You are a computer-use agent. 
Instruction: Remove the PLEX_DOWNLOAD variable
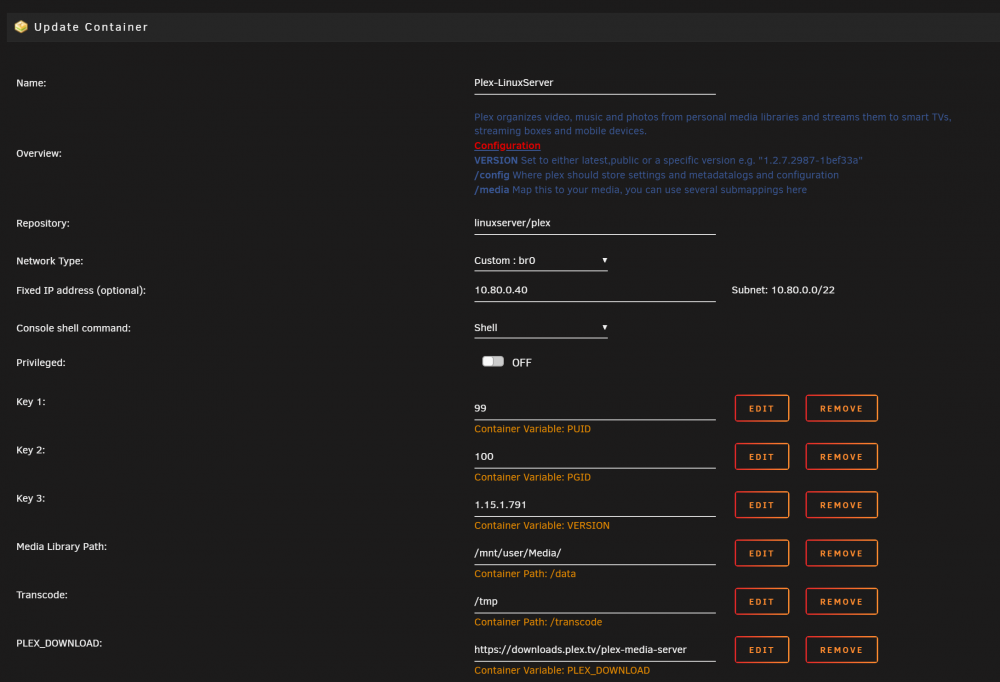pos(841,649)
